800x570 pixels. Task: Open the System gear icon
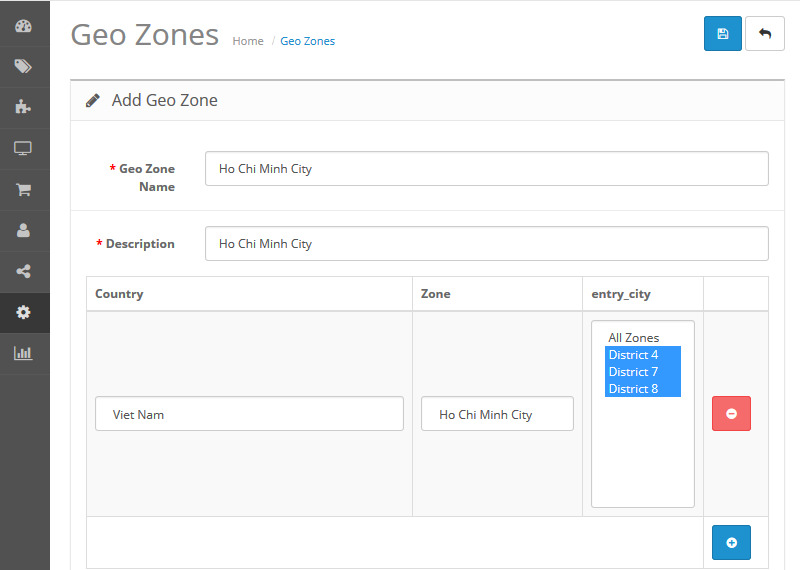click(23, 312)
